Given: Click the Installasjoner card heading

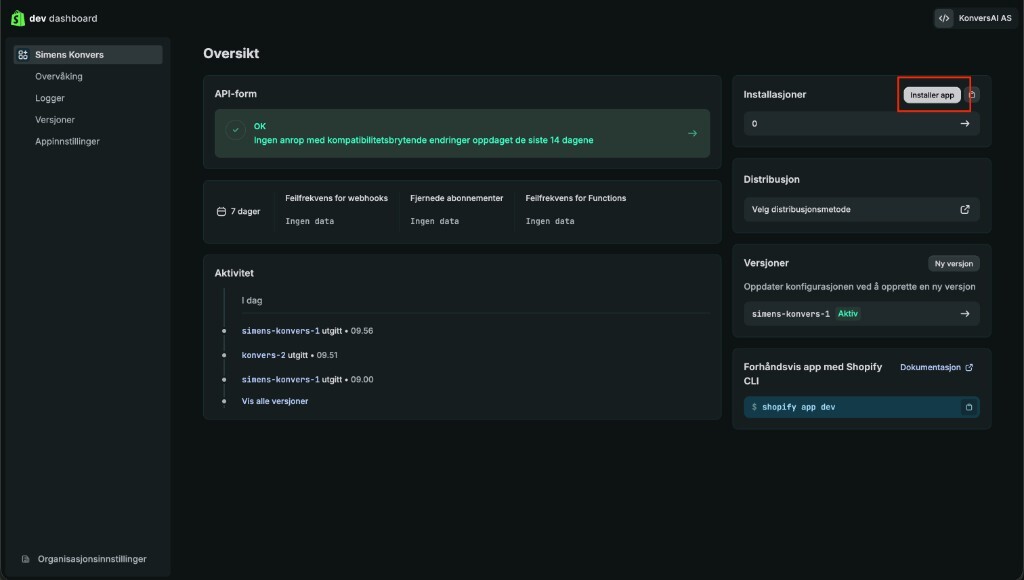Looking at the screenshot, I should point(775,95).
